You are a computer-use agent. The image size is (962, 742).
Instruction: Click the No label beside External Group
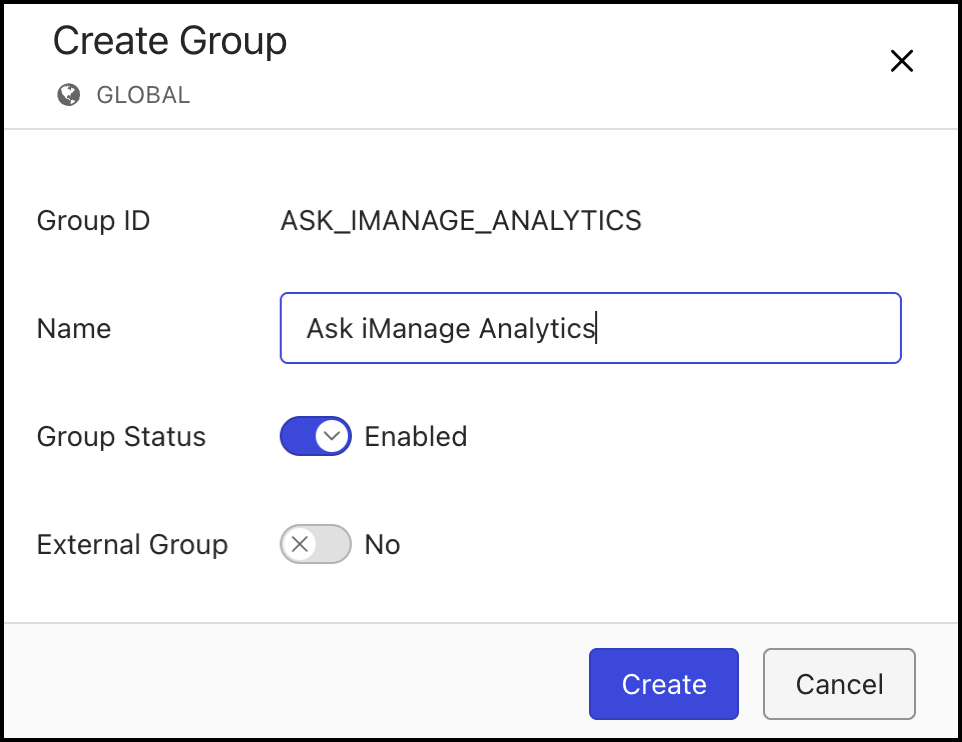point(382,545)
